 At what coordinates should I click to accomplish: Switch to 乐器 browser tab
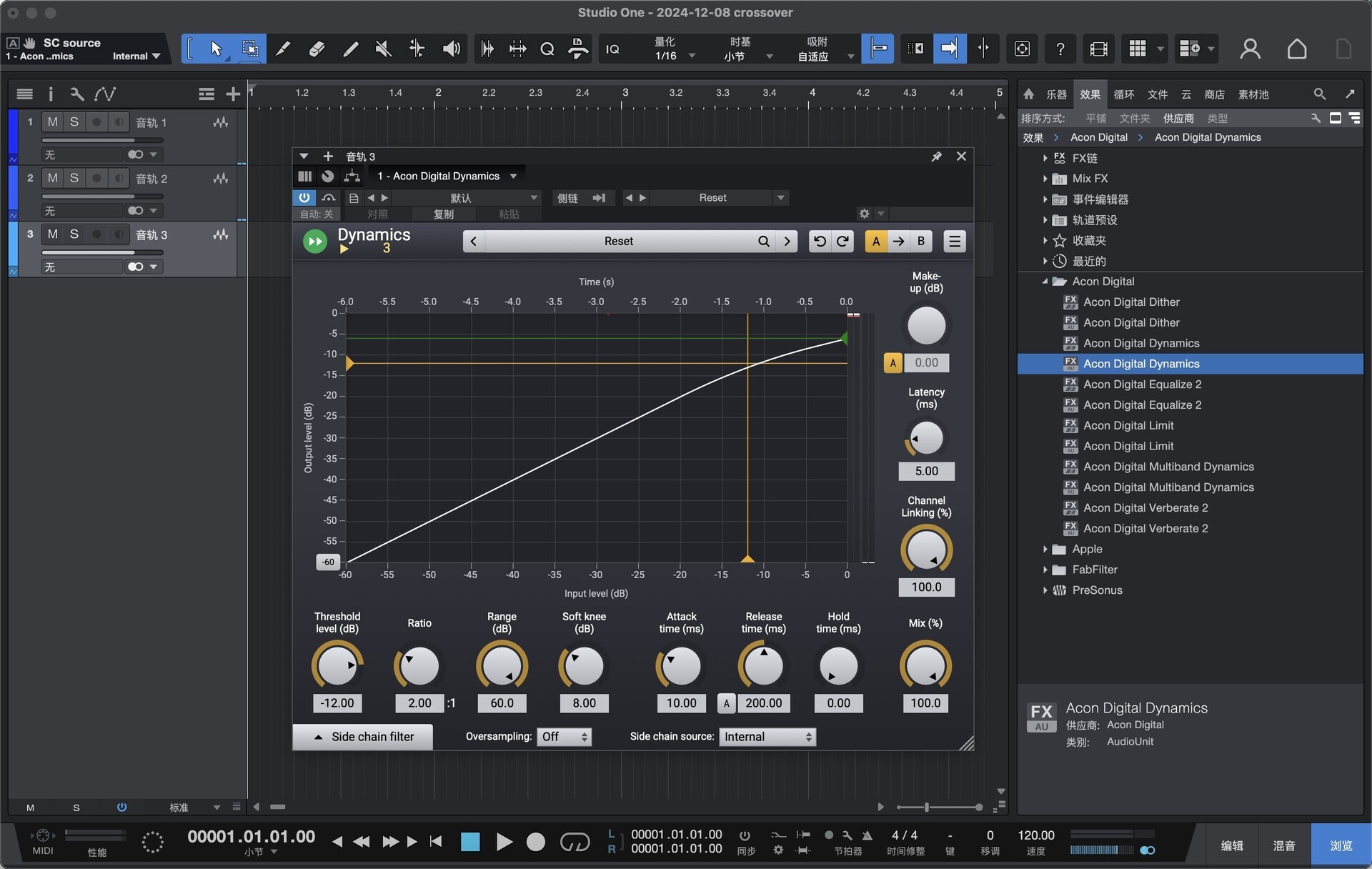[x=1056, y=94]
